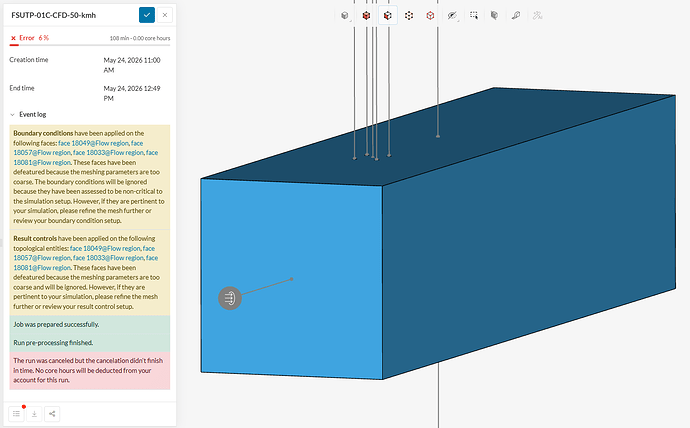The image size is (690, 428).
Task: Activate the select edges tool
Action: 409,16
